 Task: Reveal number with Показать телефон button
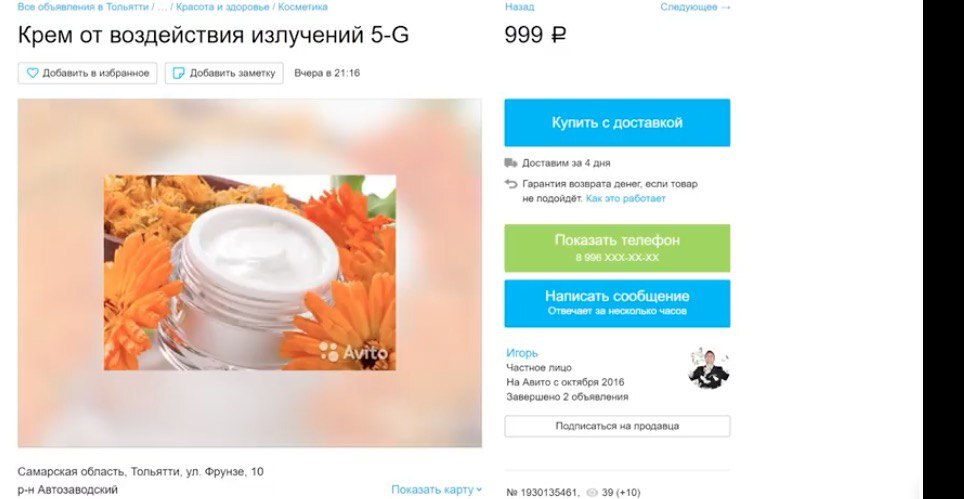[617, 248]
